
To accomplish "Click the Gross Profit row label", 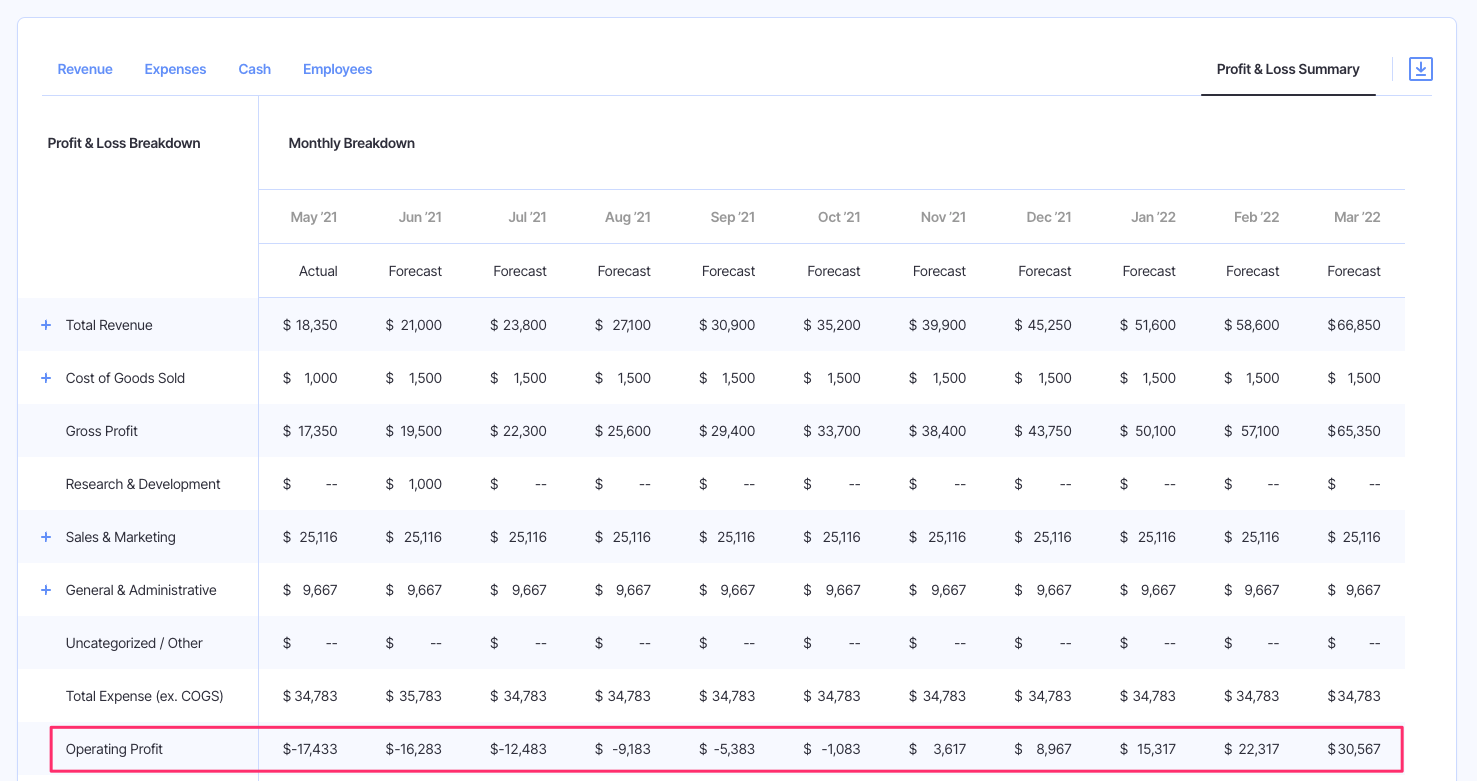I will click(x=101, y=431).
